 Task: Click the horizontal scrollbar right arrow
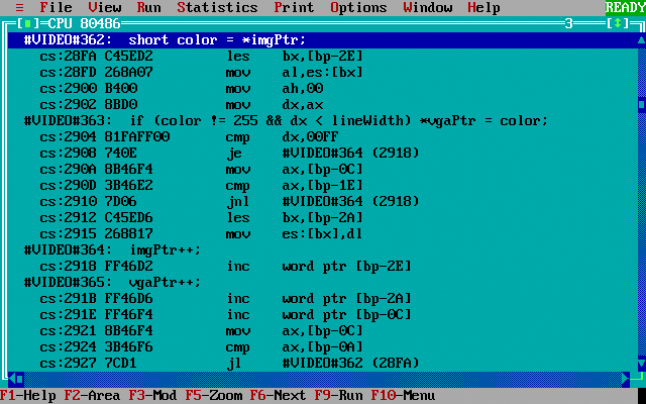(625, 378)
